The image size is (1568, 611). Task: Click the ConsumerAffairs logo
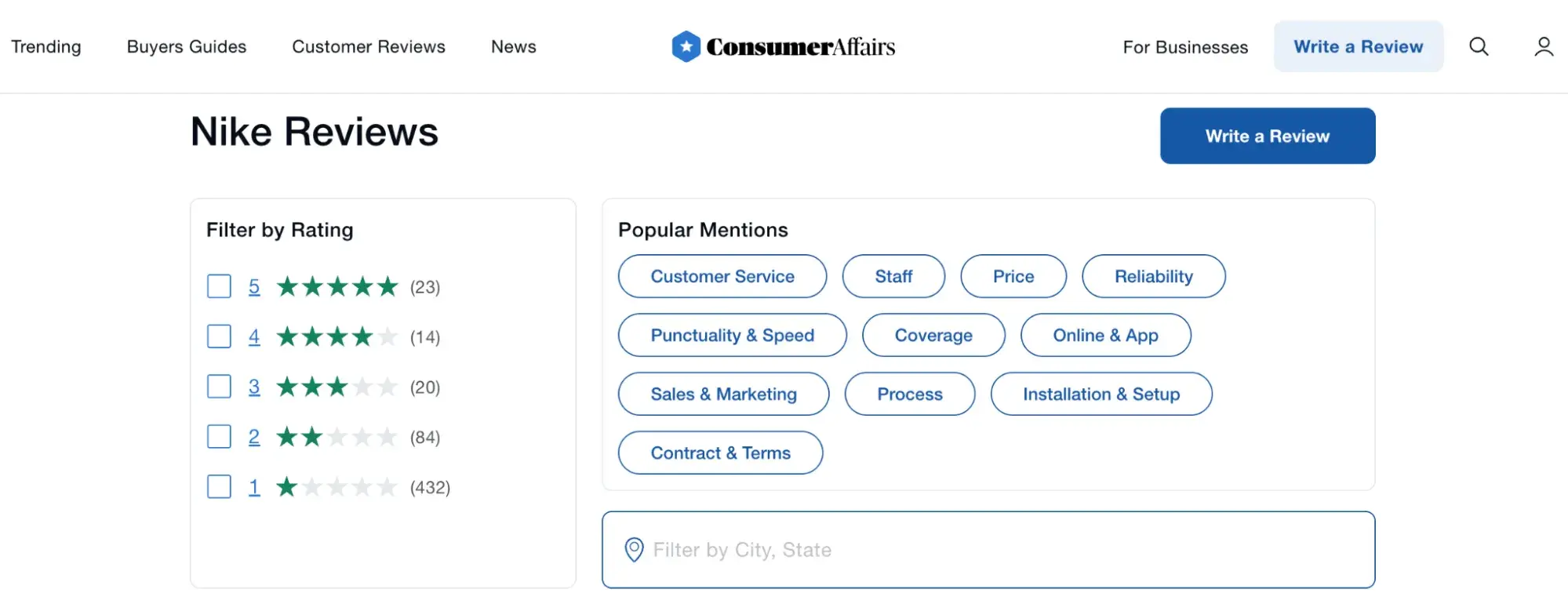point(783,46)
